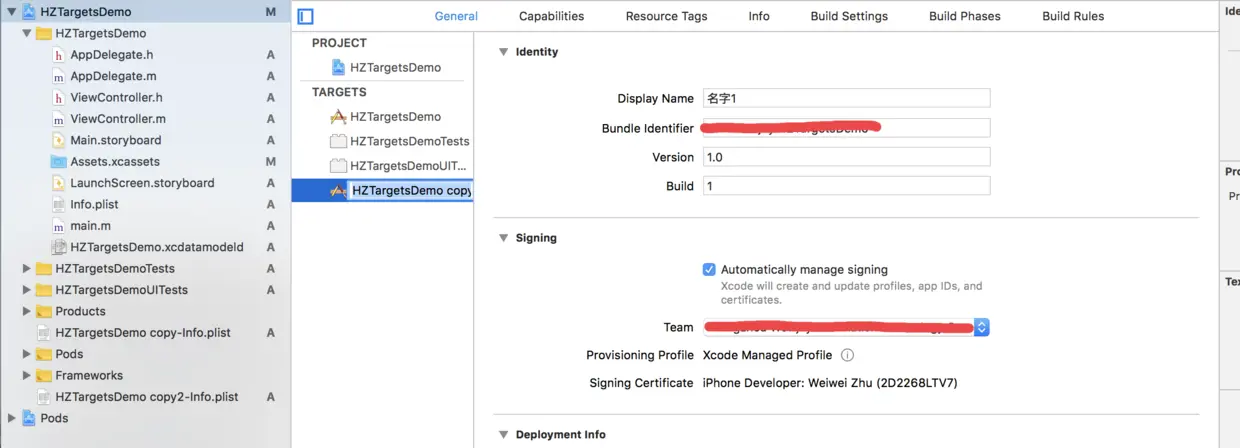Click the HZTargetsDemo.xcdatamodeld file icon
Screen dimensions: 1240x448
pyautogui.click(x=59, y=247)
